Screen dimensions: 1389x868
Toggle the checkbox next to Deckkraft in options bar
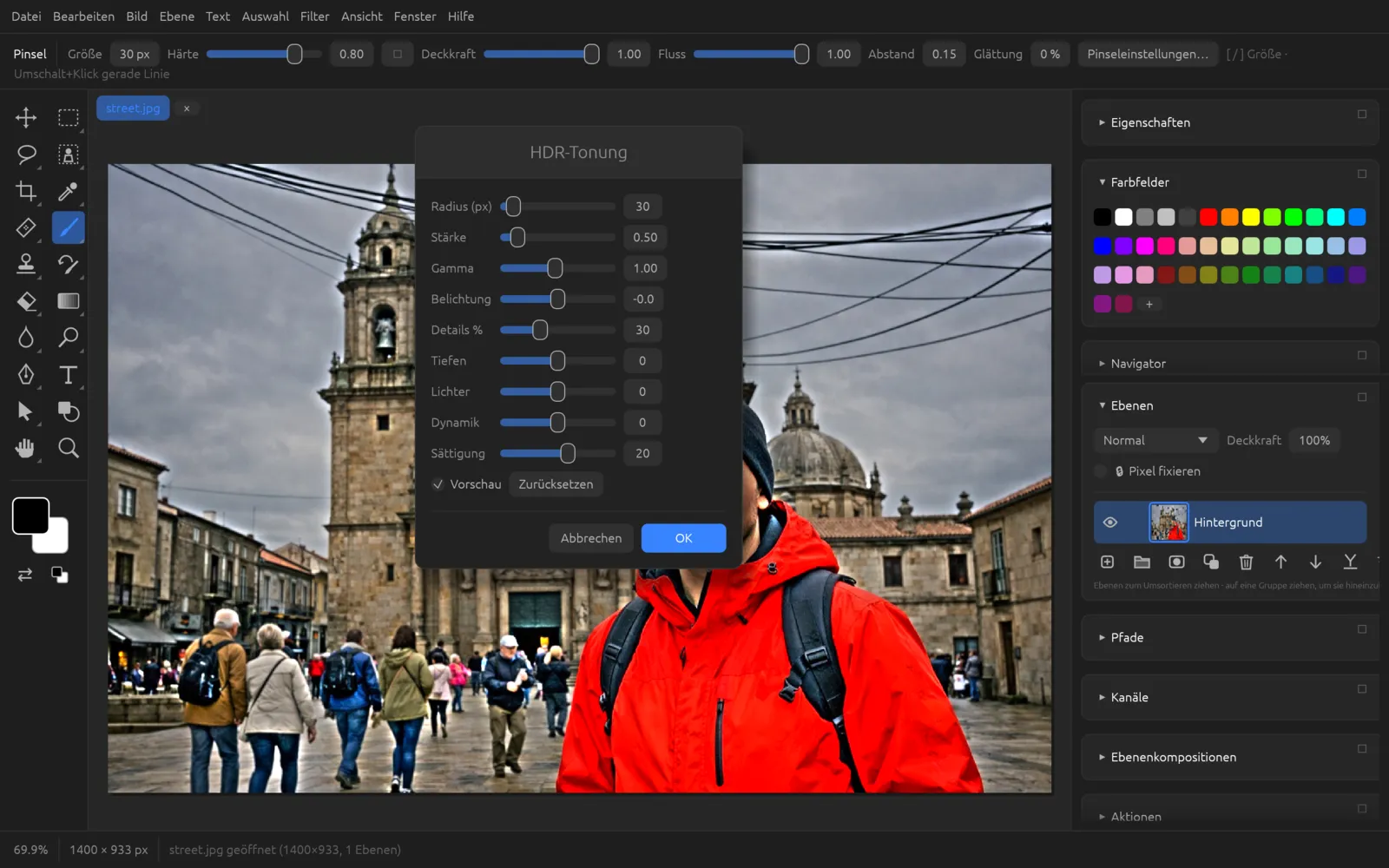click(398, 54)
